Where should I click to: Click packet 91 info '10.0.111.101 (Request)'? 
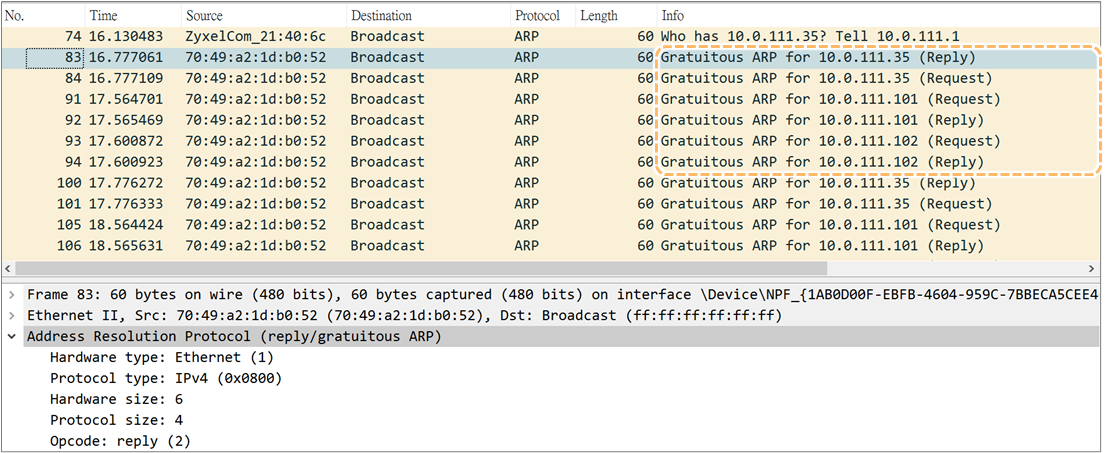(x=910, y=99)
